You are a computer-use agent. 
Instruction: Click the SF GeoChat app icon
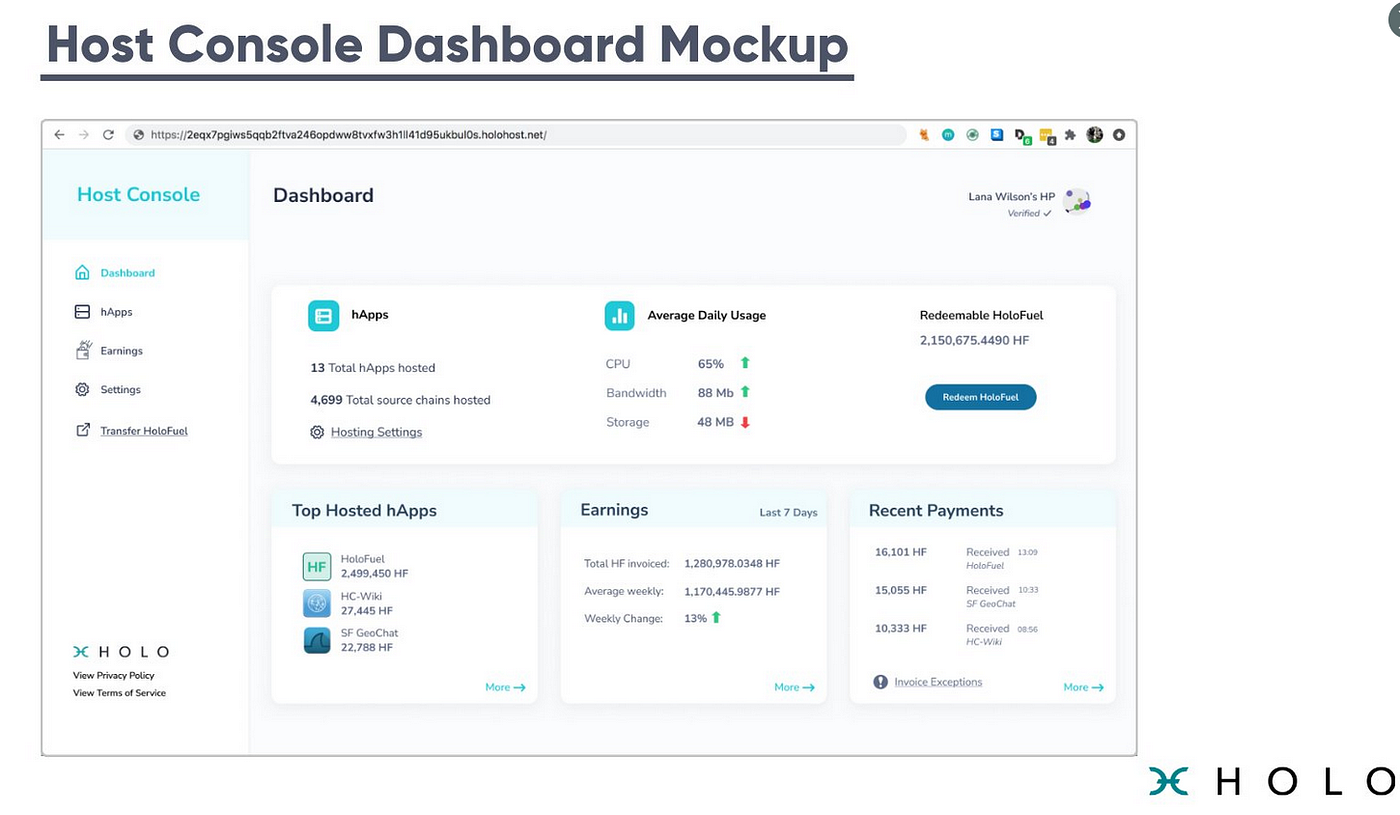click(x=317, y=640)
